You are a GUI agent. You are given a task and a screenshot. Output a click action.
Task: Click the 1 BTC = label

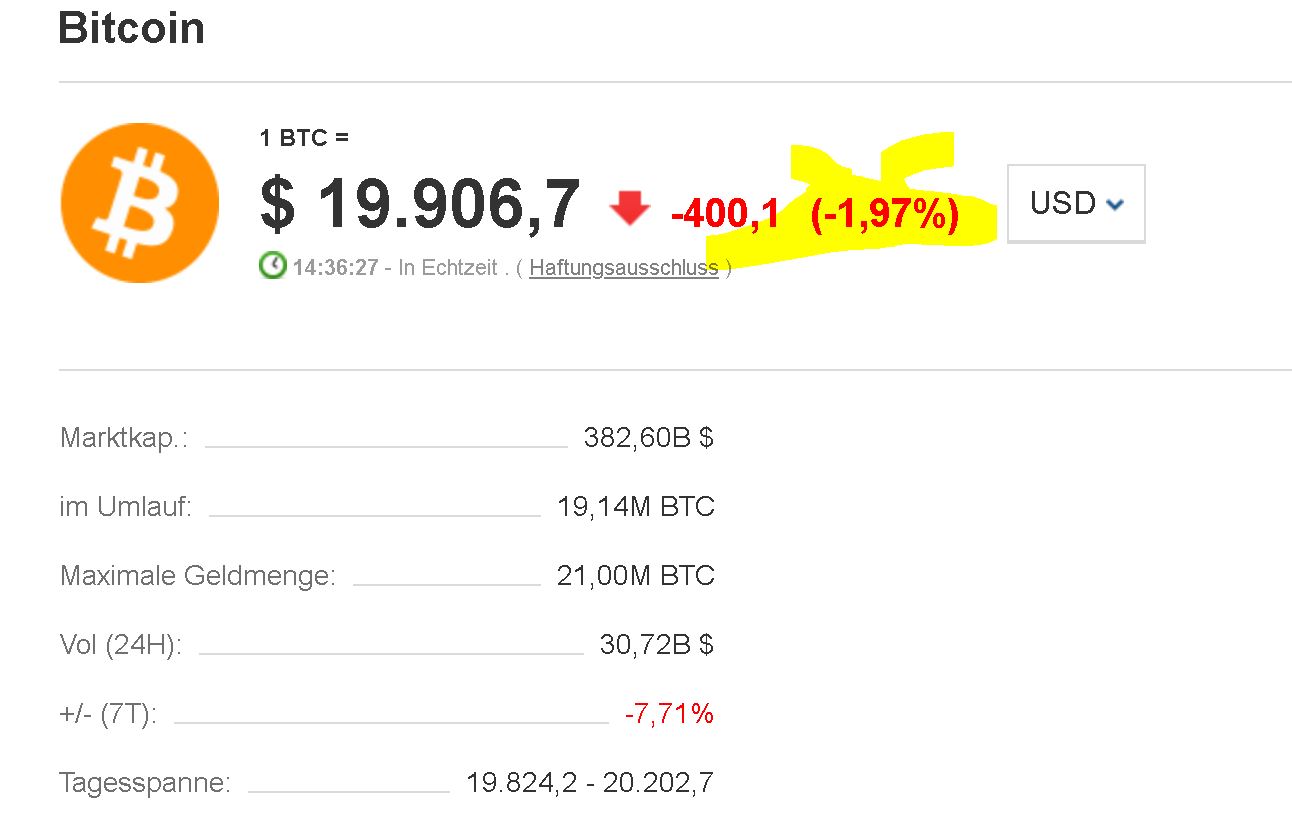(304, 138)
